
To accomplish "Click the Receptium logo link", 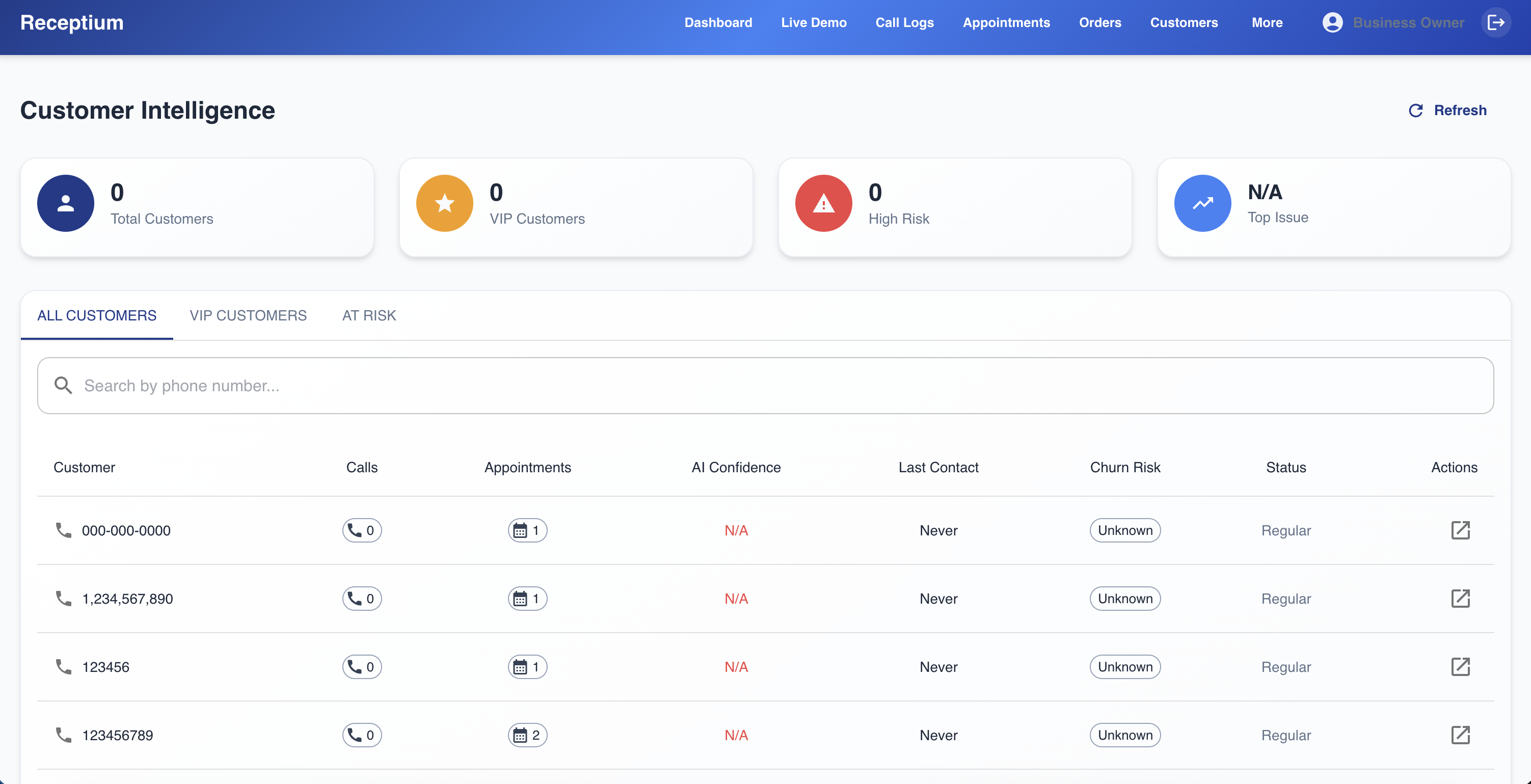I will (x=72, y=22).
